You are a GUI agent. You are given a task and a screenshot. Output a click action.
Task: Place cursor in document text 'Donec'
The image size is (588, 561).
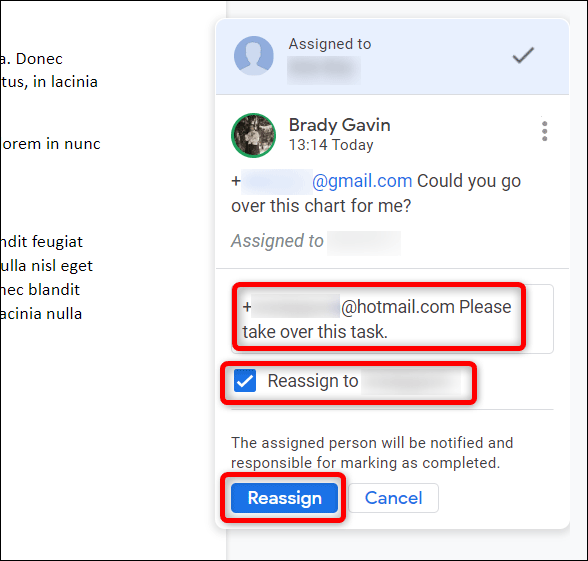39,59
